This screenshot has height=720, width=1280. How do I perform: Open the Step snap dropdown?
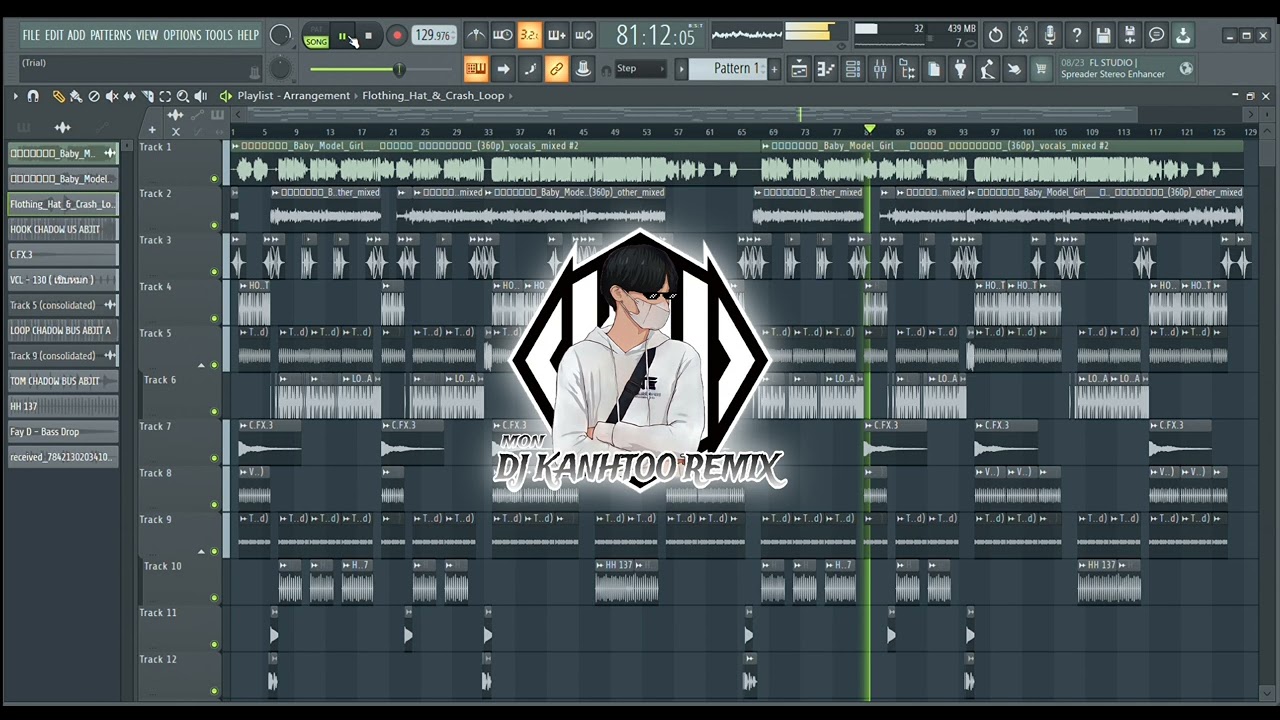pyautogui.click(x=640, y=69)
